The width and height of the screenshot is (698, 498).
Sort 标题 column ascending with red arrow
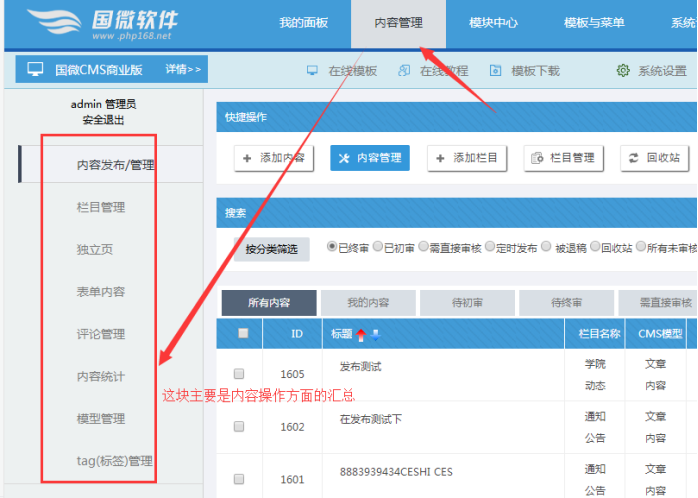point(361,334)
